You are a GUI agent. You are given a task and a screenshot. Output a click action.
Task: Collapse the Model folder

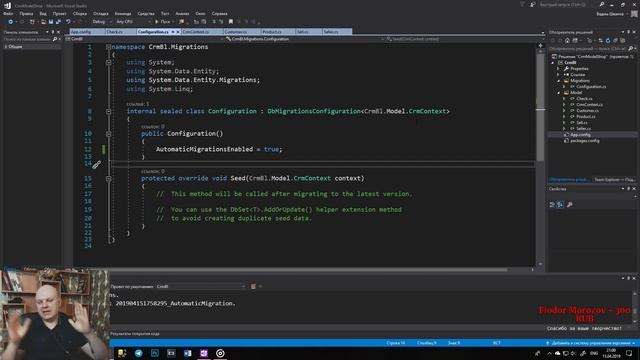pyautogui.click(x=559, y=93)
